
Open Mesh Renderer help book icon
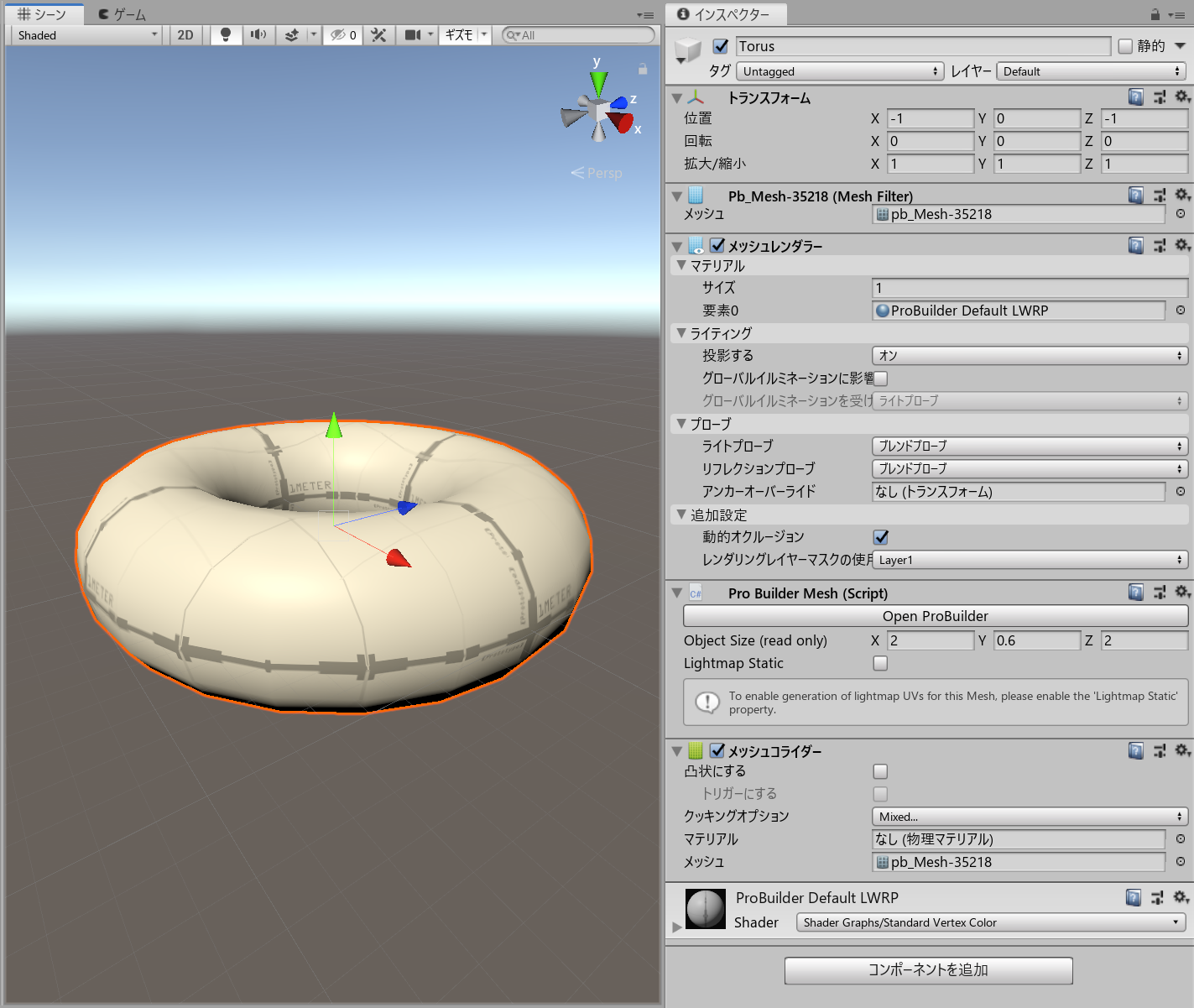(1135, 245)
